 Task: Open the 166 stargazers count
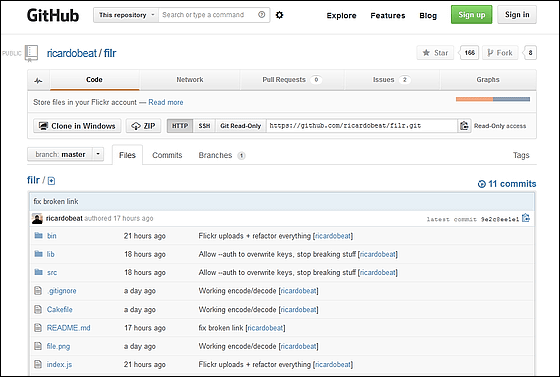pyautogui.click(x=469, y=53)
